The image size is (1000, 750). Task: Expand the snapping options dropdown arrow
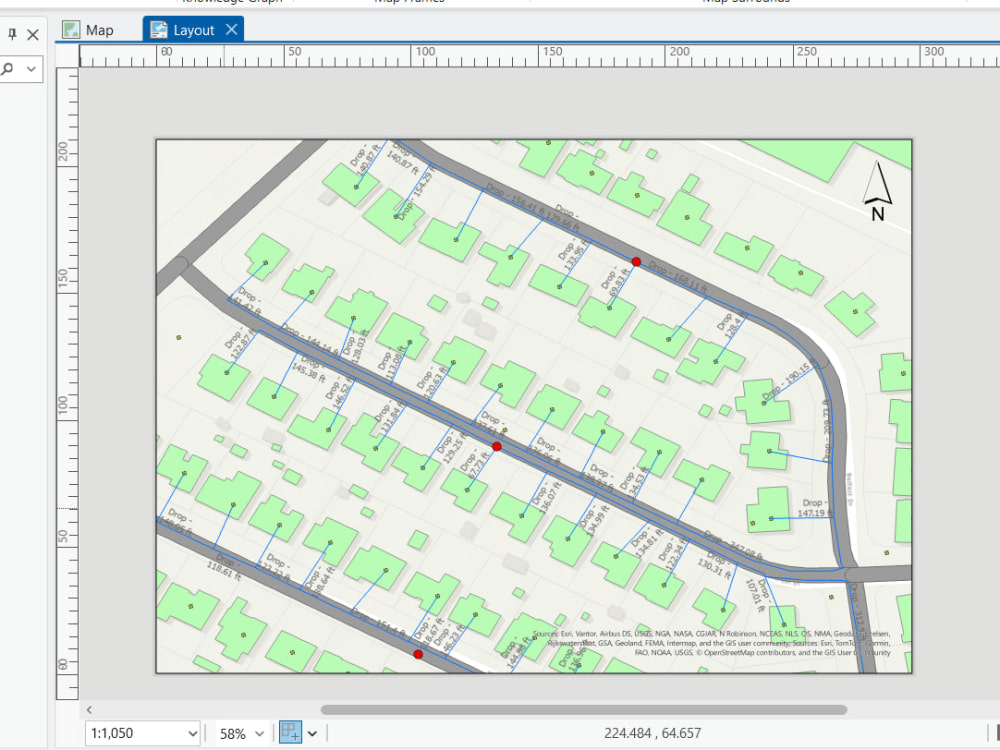pyautogui.click(x=312, y=733)
